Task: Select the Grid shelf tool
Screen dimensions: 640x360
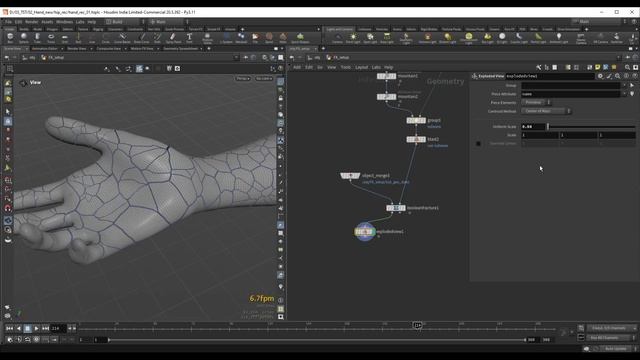Action: (x=64, y=38)
